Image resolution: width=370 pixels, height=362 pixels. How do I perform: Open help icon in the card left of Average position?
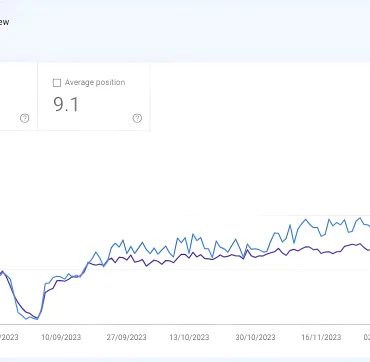[x=25, y=118]
